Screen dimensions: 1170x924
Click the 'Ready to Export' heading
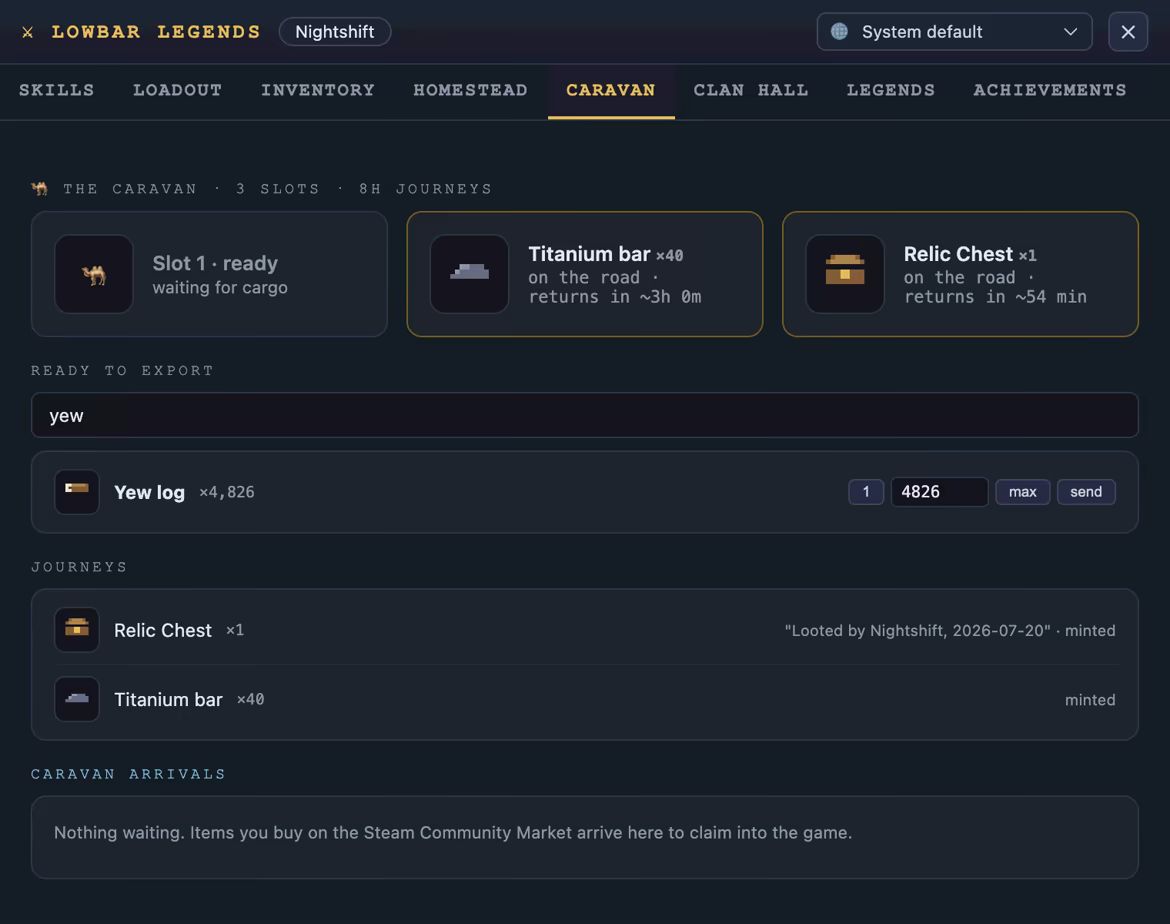(x=122, y=370)
